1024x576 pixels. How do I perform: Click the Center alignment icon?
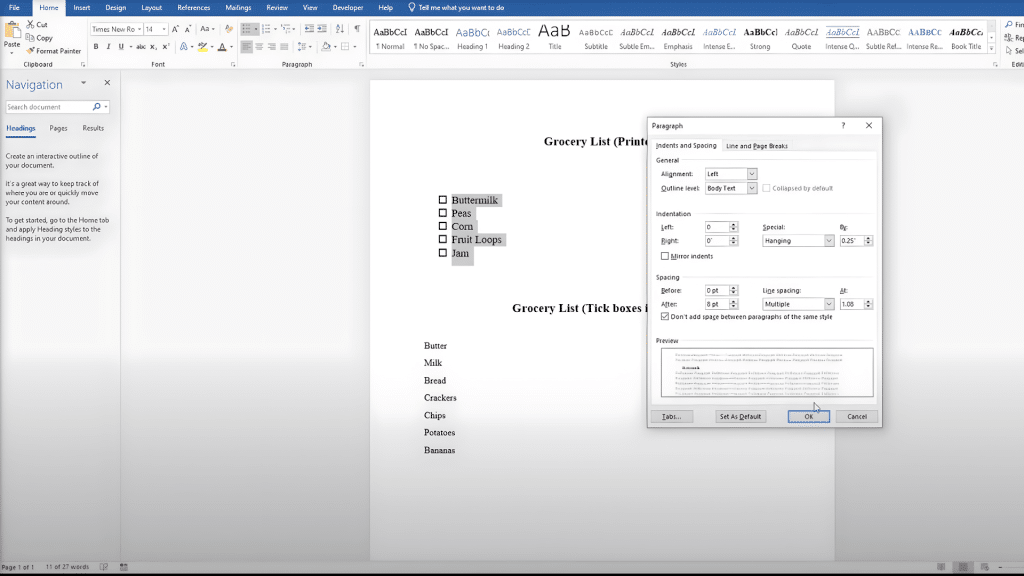click(x=260, y=47)
